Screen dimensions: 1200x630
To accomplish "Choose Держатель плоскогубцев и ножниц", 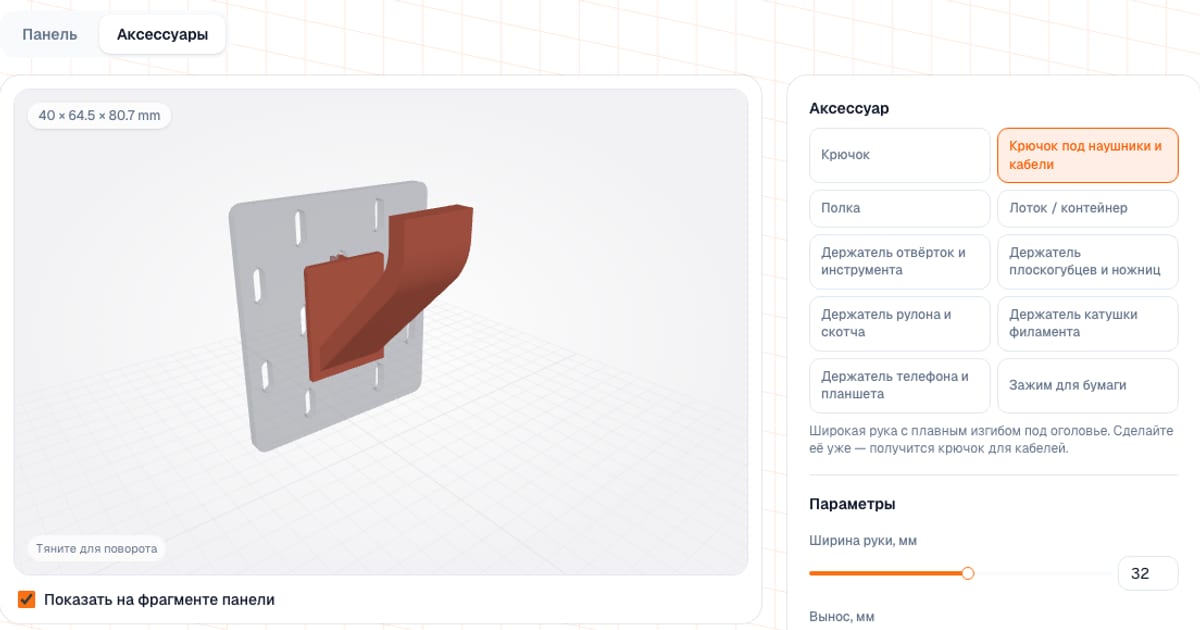I will (x=1088, y=261).
